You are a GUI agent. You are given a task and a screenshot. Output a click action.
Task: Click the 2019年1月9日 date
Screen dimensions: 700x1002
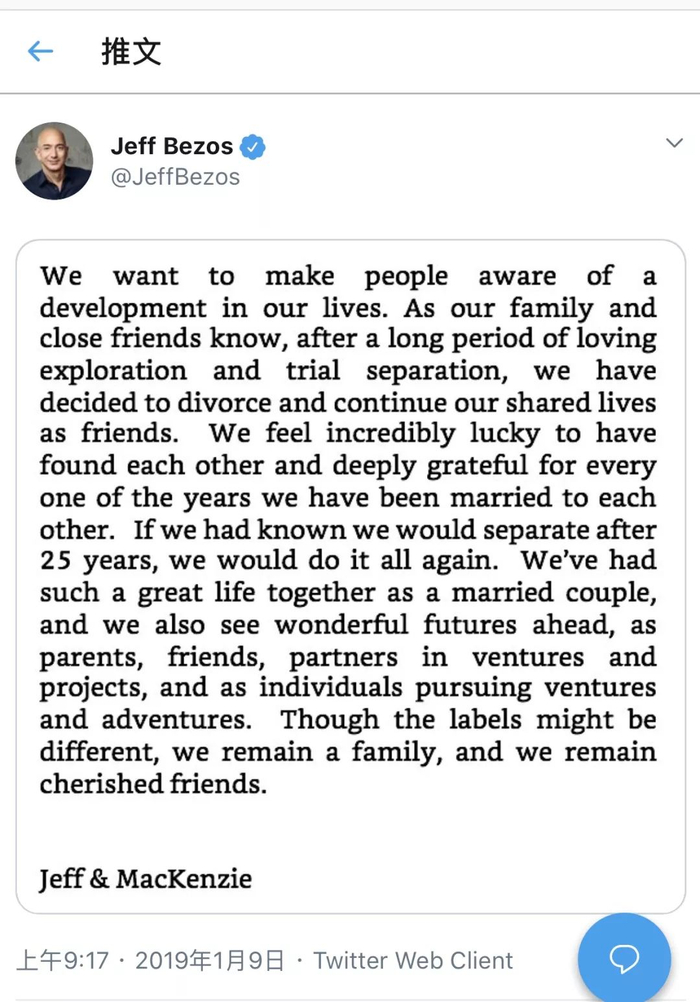[x=209, y=961]
